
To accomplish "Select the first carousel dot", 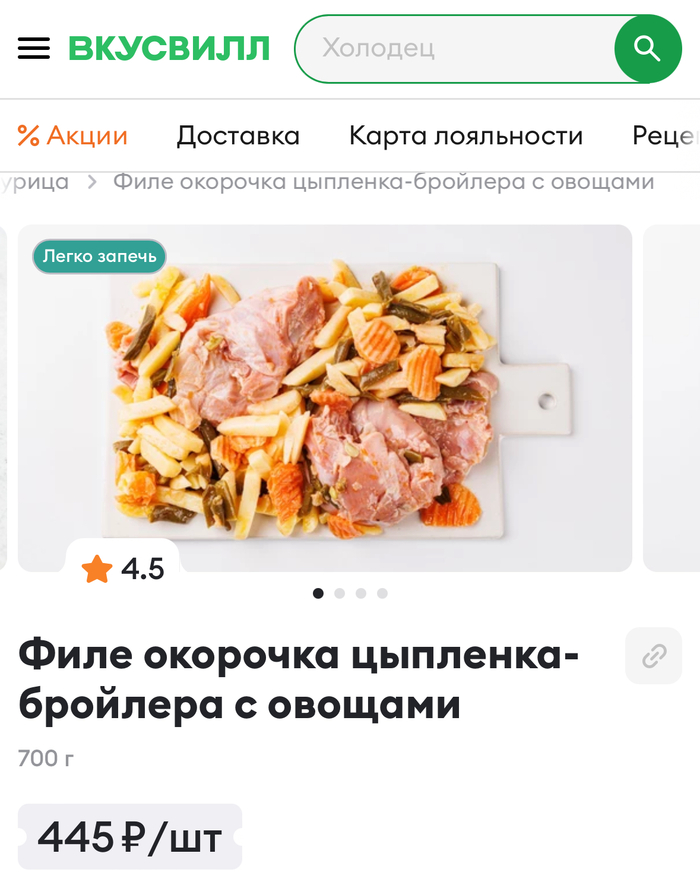I will pos(318,593).
